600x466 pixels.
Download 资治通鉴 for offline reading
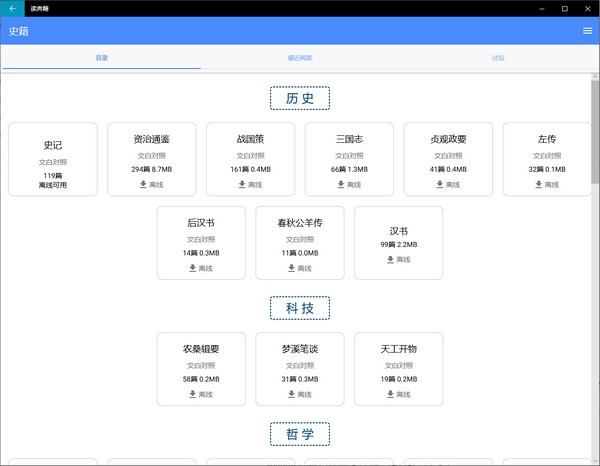[151, 184]
